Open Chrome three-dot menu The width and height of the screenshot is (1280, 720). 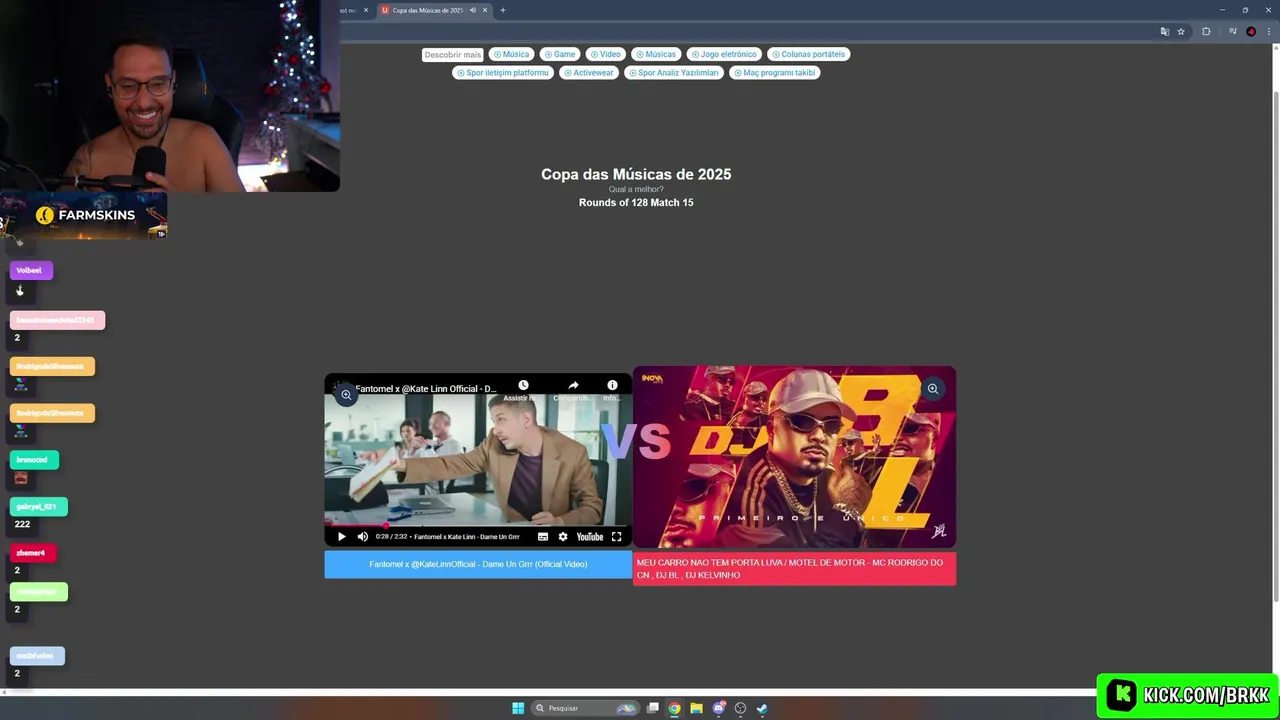(1267, 31)
